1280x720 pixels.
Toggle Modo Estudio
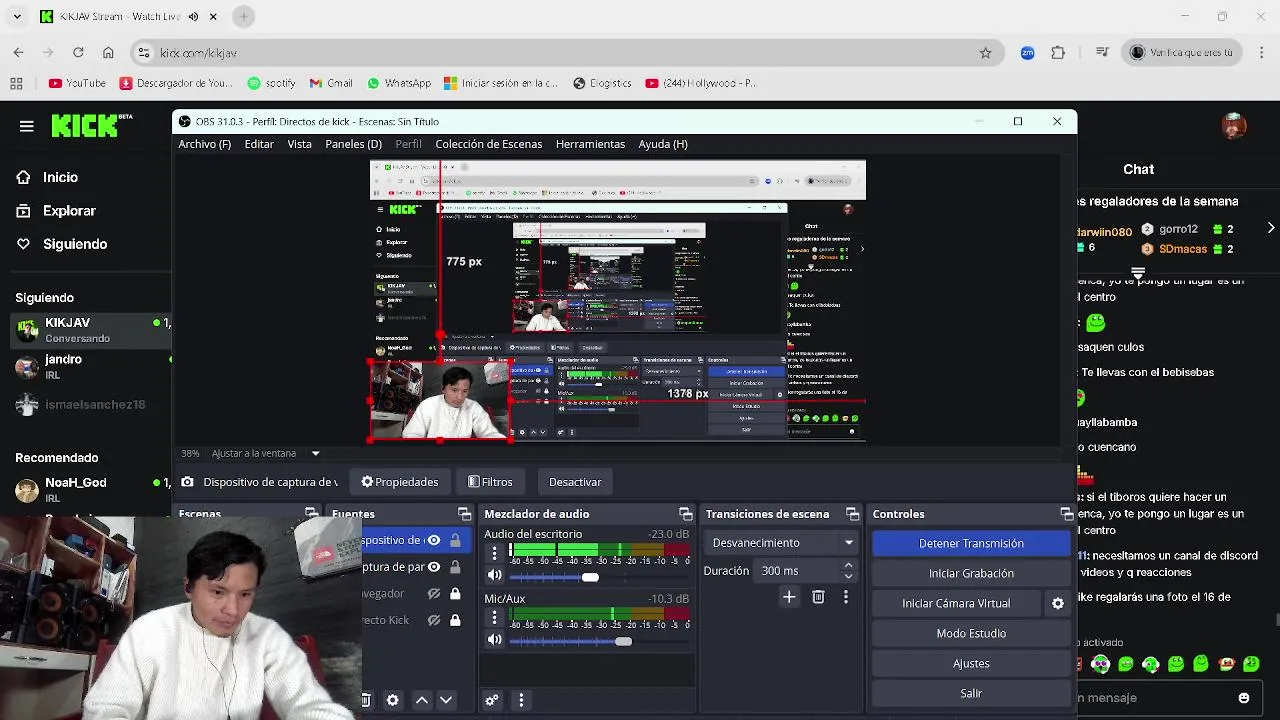tap(971, 633)
